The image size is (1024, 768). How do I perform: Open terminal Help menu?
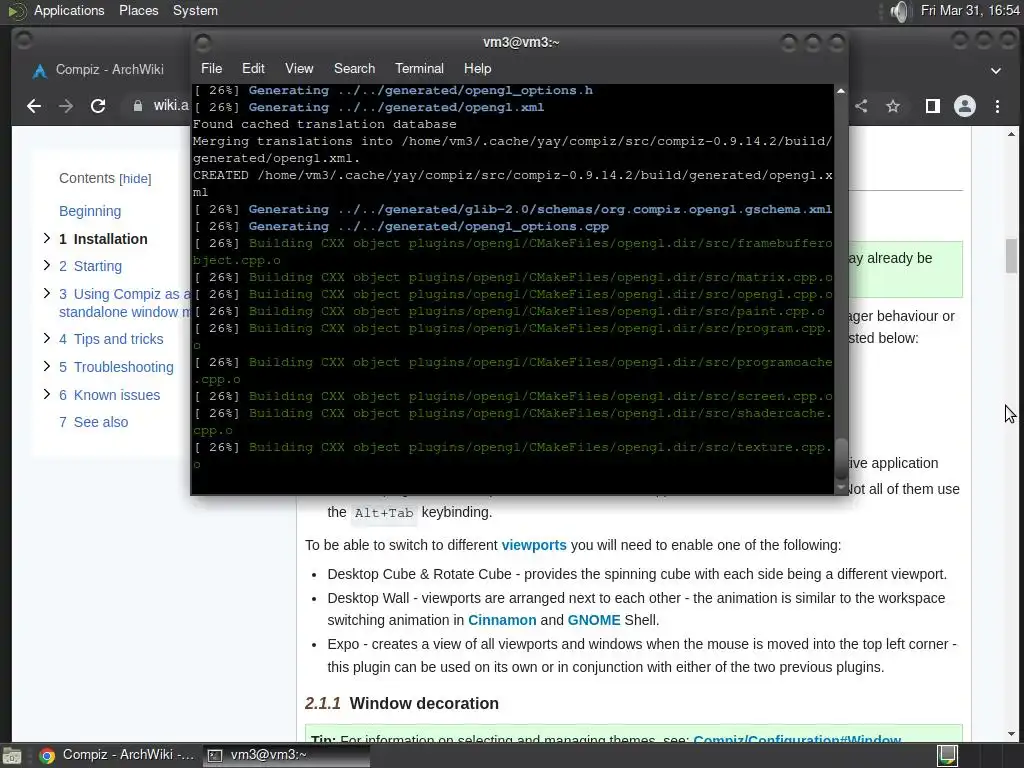pyautogui.click(x=477, y=69)
